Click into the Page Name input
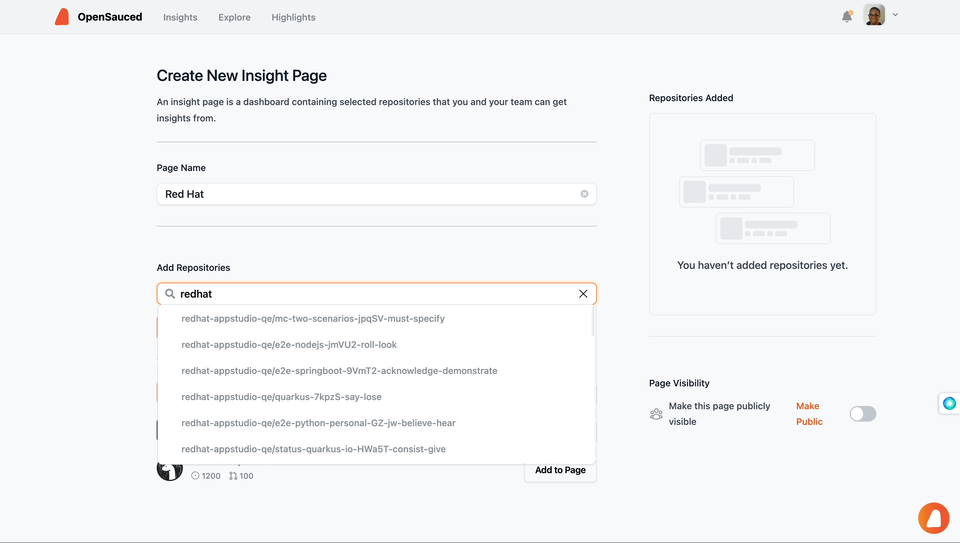 point(365,194)
